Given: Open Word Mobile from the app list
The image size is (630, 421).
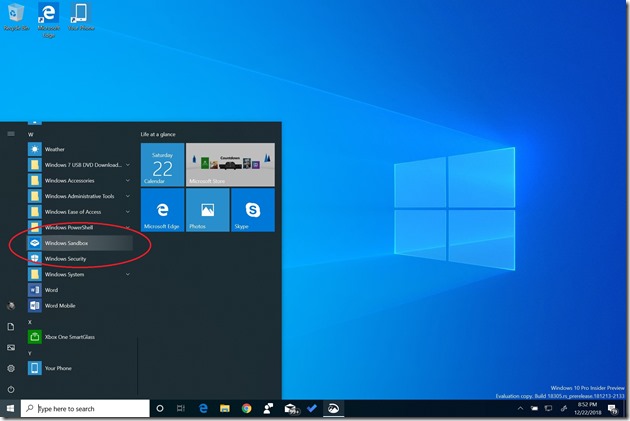Looking at the screenshot, I should click(x=59, y=305).
